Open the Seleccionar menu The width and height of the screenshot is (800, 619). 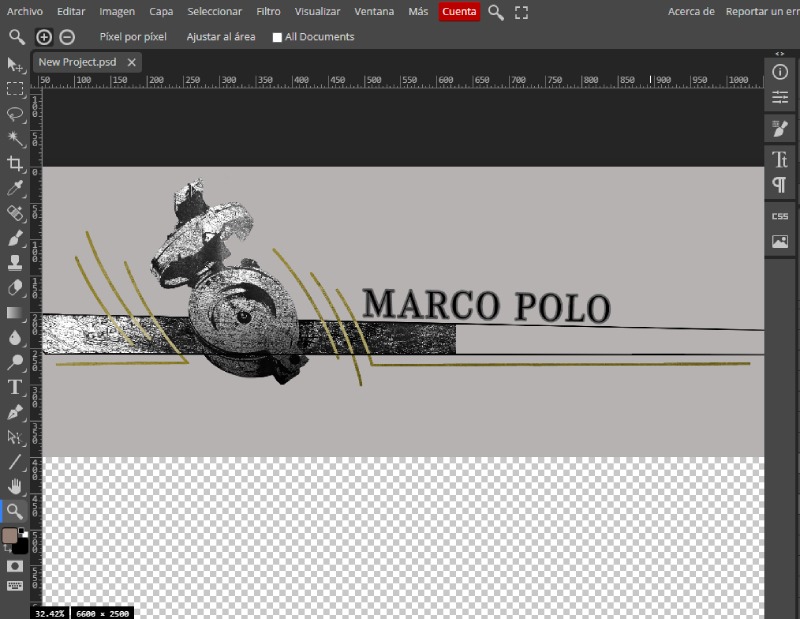(214, 11)
